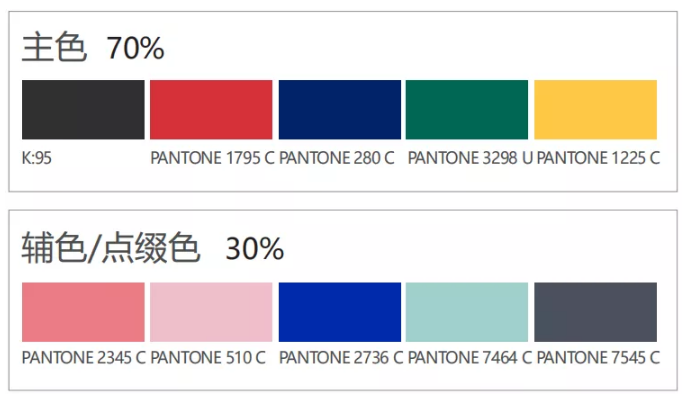Select the "PANTONE 1795 C" text label
Screen dimensions: 685x401
click(x=212, y=157)
